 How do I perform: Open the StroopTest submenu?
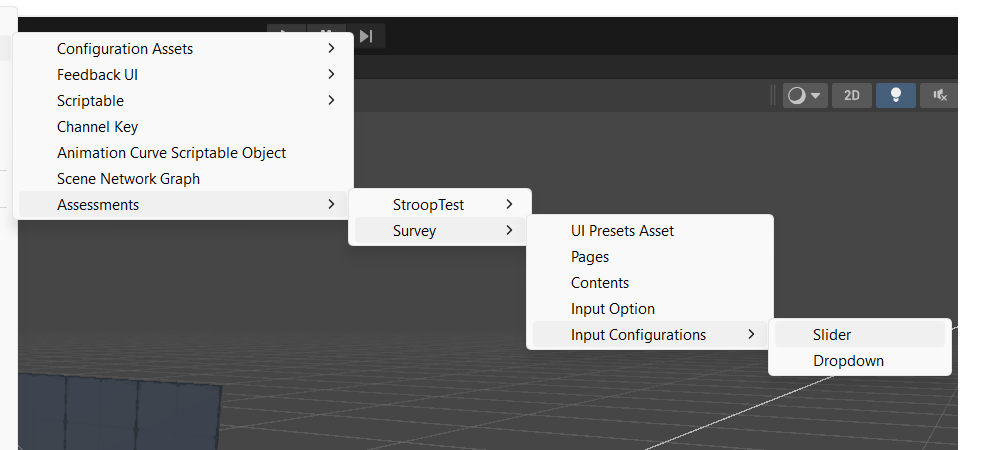point(439,205)
